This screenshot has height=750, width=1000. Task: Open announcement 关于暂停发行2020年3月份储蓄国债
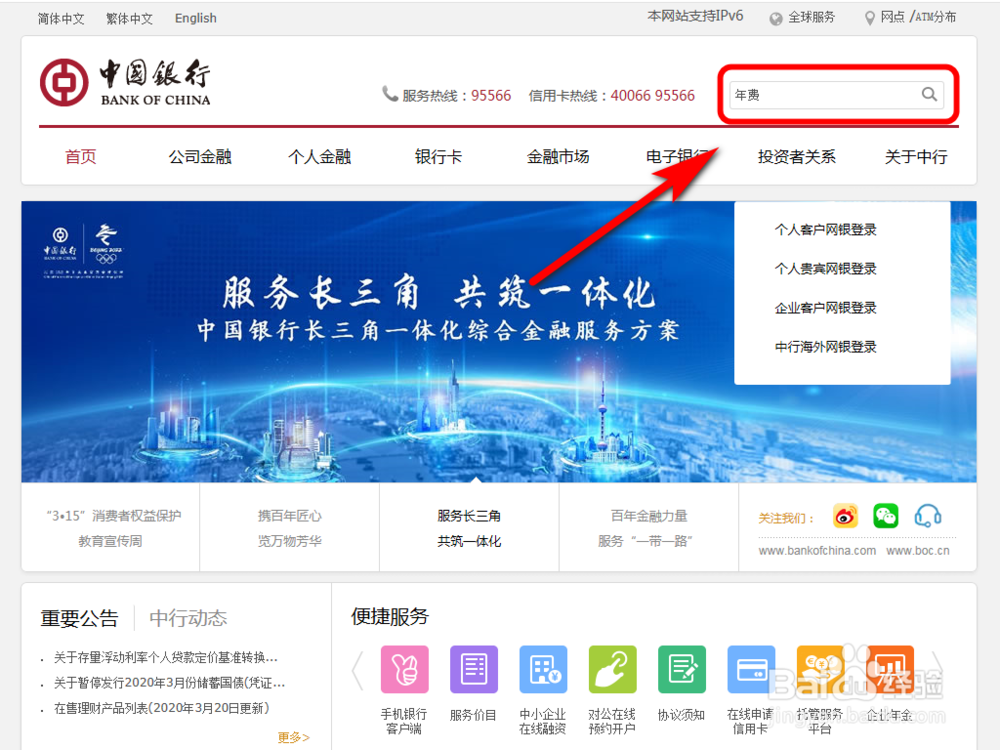(169, 682)
